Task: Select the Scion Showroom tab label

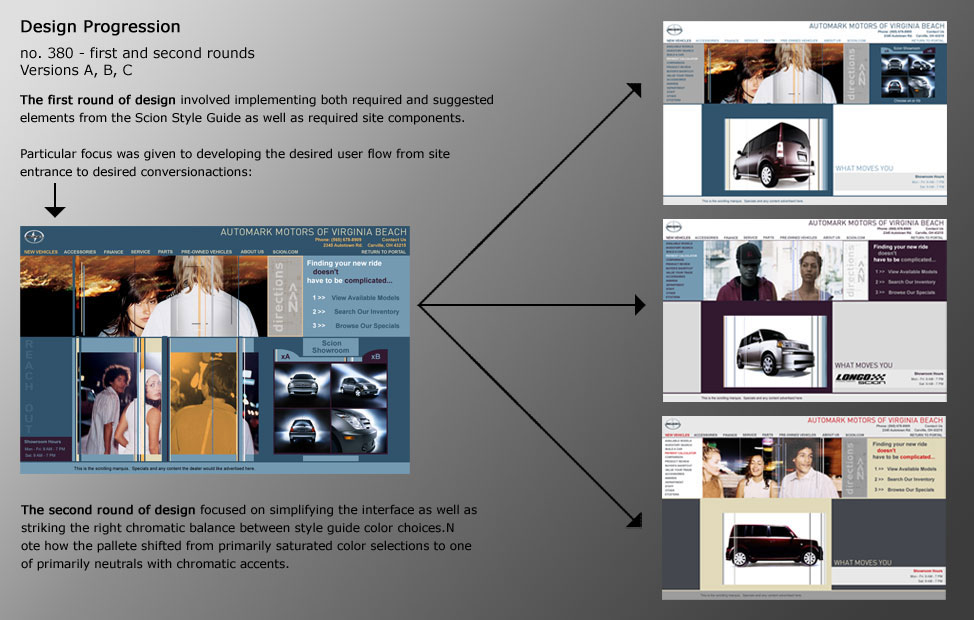Action: [x=331, y=347]
